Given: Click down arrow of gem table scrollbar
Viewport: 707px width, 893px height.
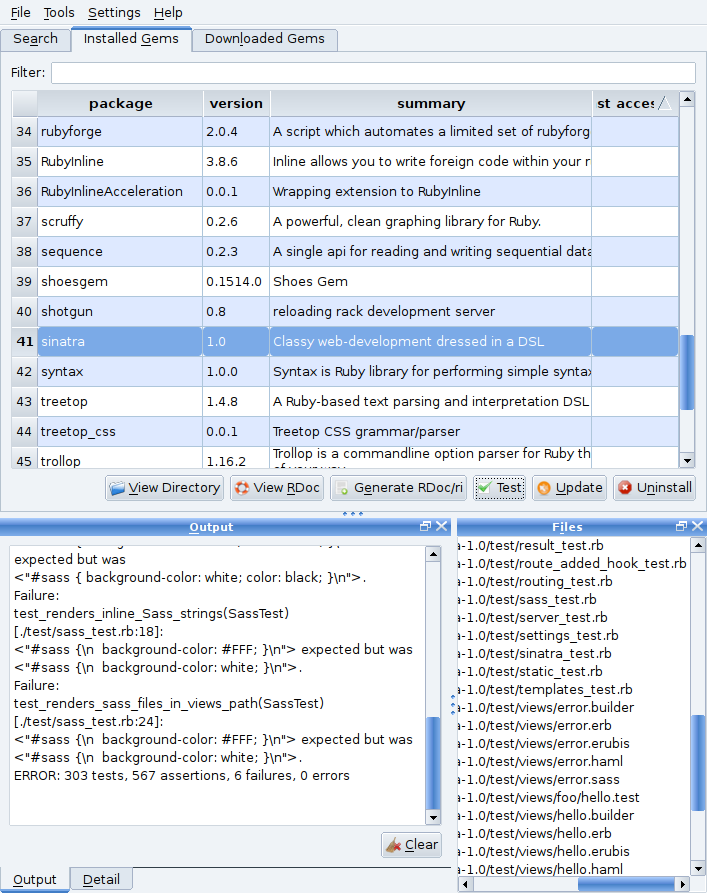Looking at the screenshot, I should coord(688,461).
